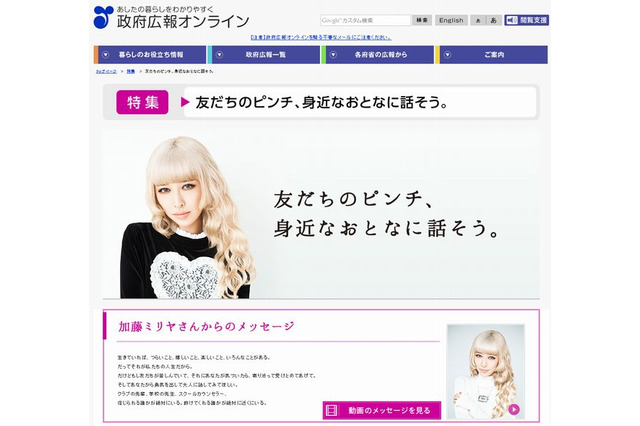This screenshot has height=426, width=640.
Task: Click the pink 特集 badge
Action: click(142, 102)
